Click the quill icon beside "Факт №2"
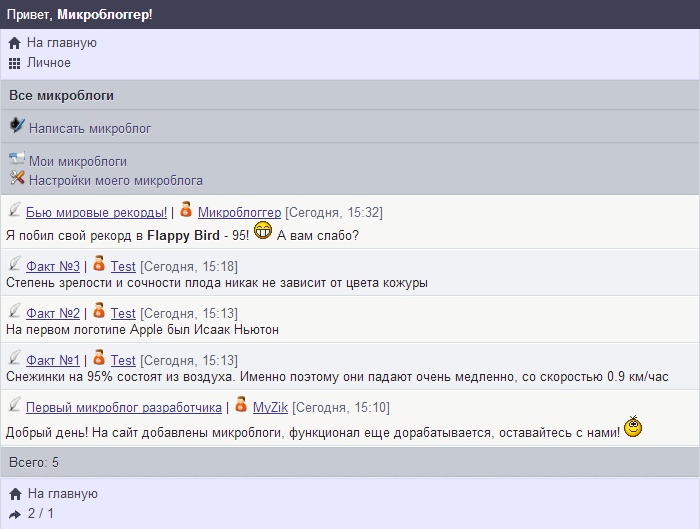 click(x=14, y=311)
